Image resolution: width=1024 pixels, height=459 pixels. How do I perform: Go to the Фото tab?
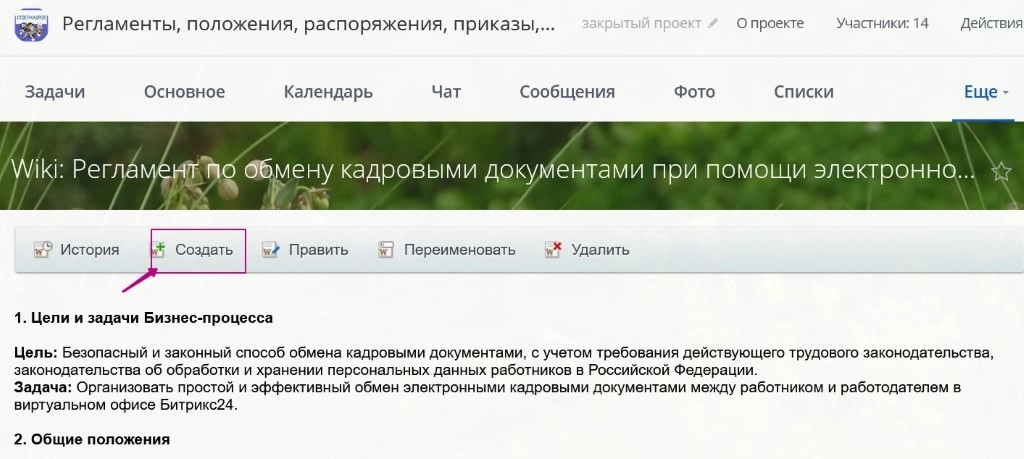(694, 92)
